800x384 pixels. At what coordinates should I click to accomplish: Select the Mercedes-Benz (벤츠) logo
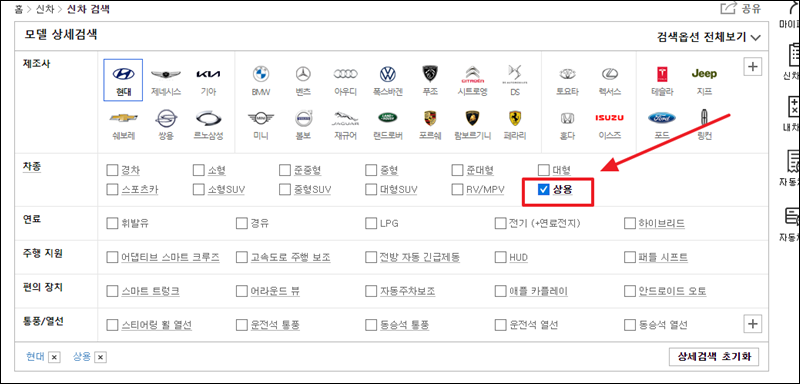pyautogui.click(x=303, y=74)
